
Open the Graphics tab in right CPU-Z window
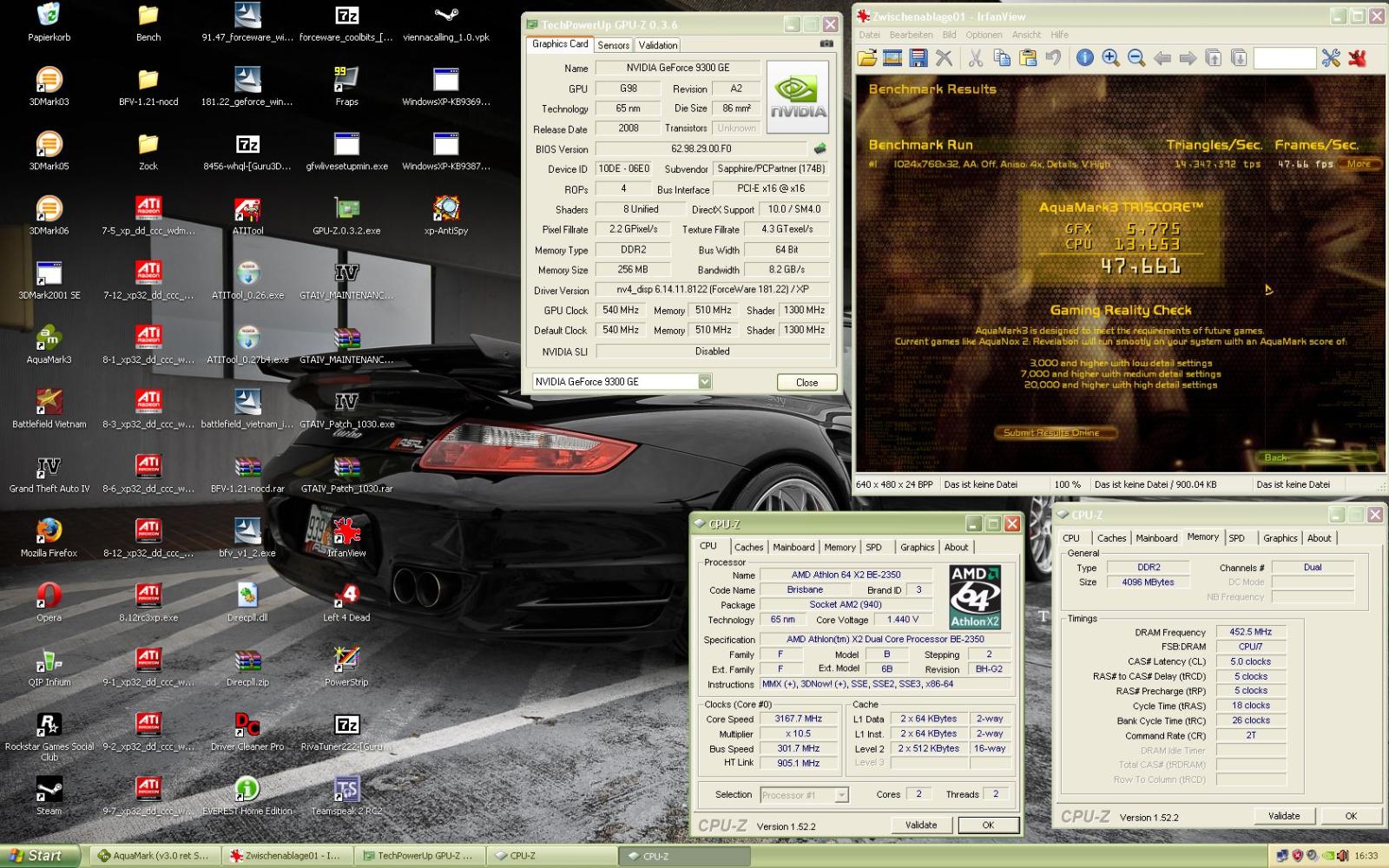click(x=1280, y=538)
